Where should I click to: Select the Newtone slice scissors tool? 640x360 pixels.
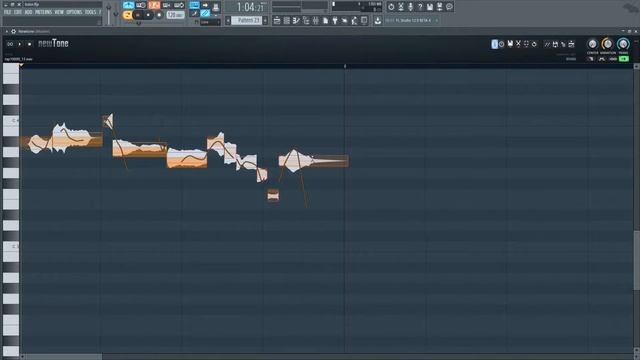click(x=518, y=44)
